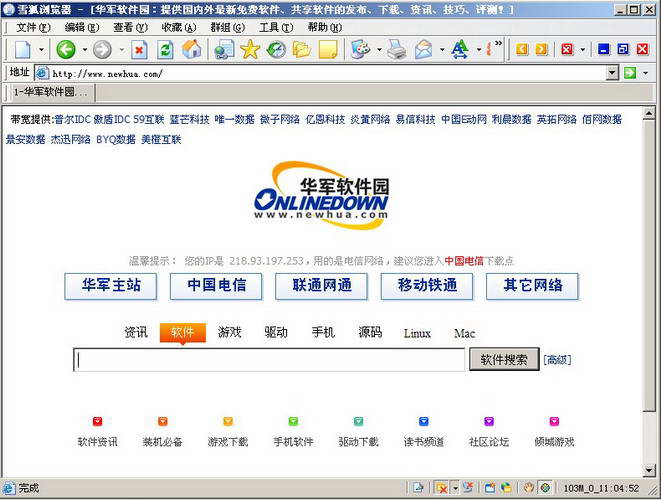Click the monitor red X status bar icon
This screenshot has width=661, height=500.
[x=468, y=488]
